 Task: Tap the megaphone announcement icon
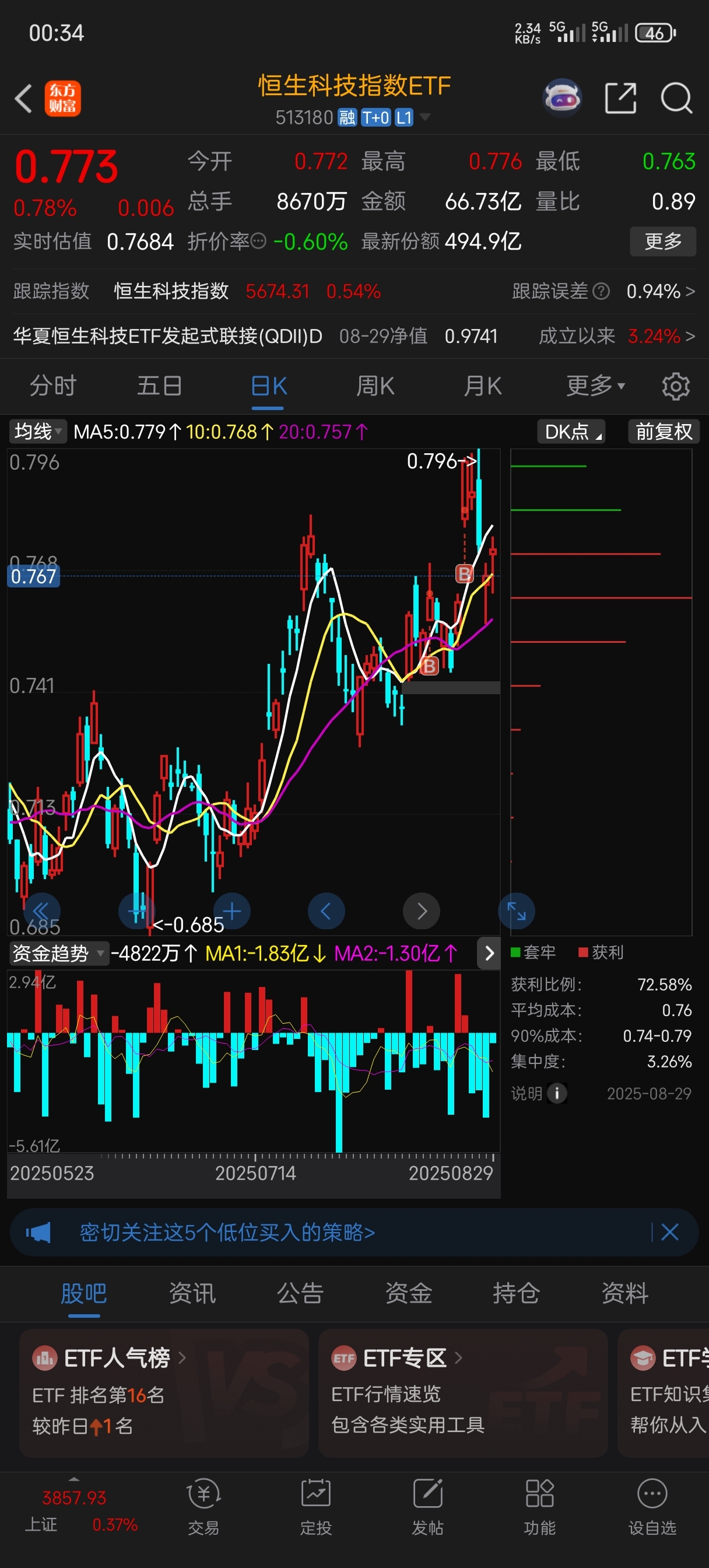[38, 1233]
